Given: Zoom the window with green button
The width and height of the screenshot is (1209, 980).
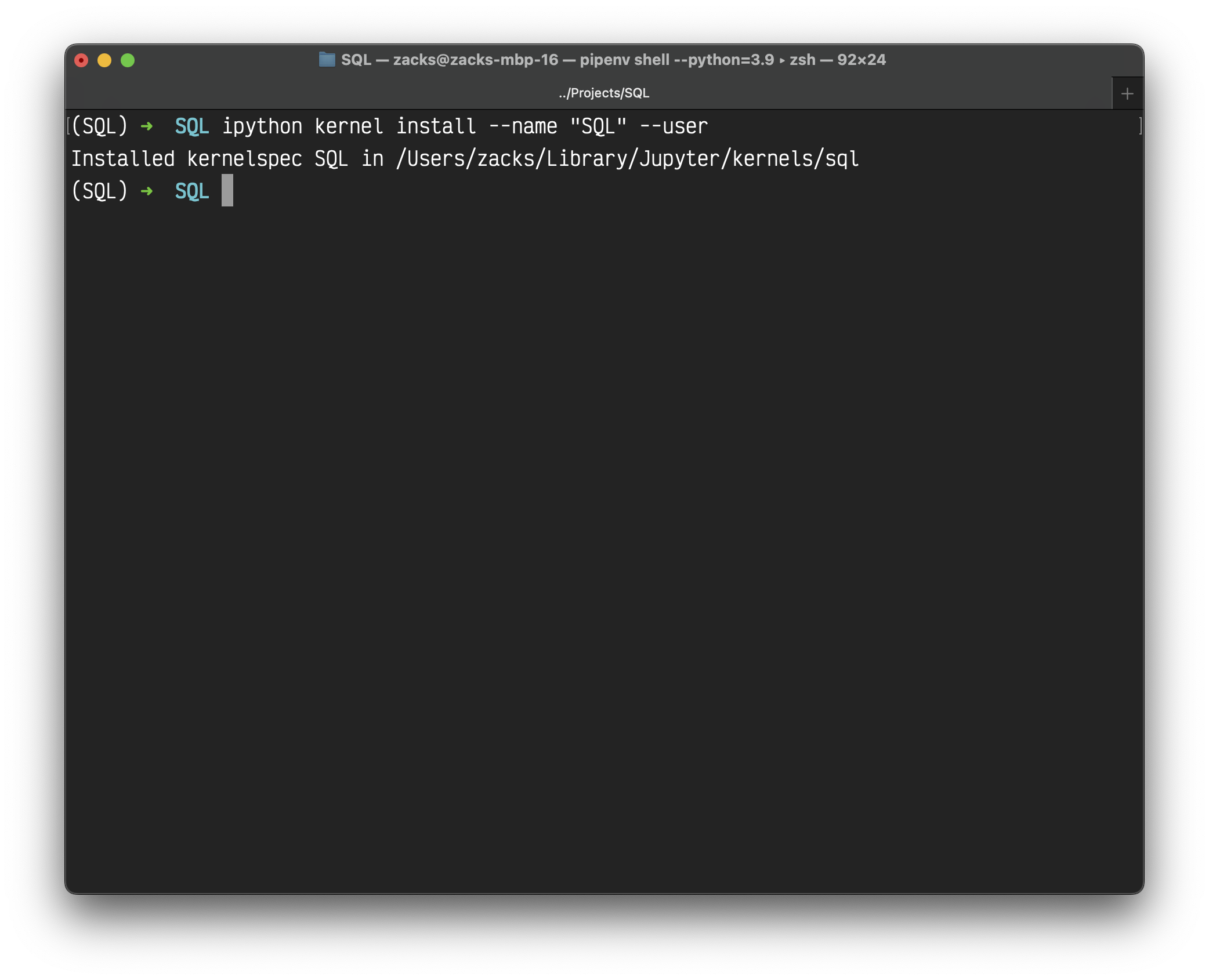Looking at the screenshot, I should (x=128, y=60).
